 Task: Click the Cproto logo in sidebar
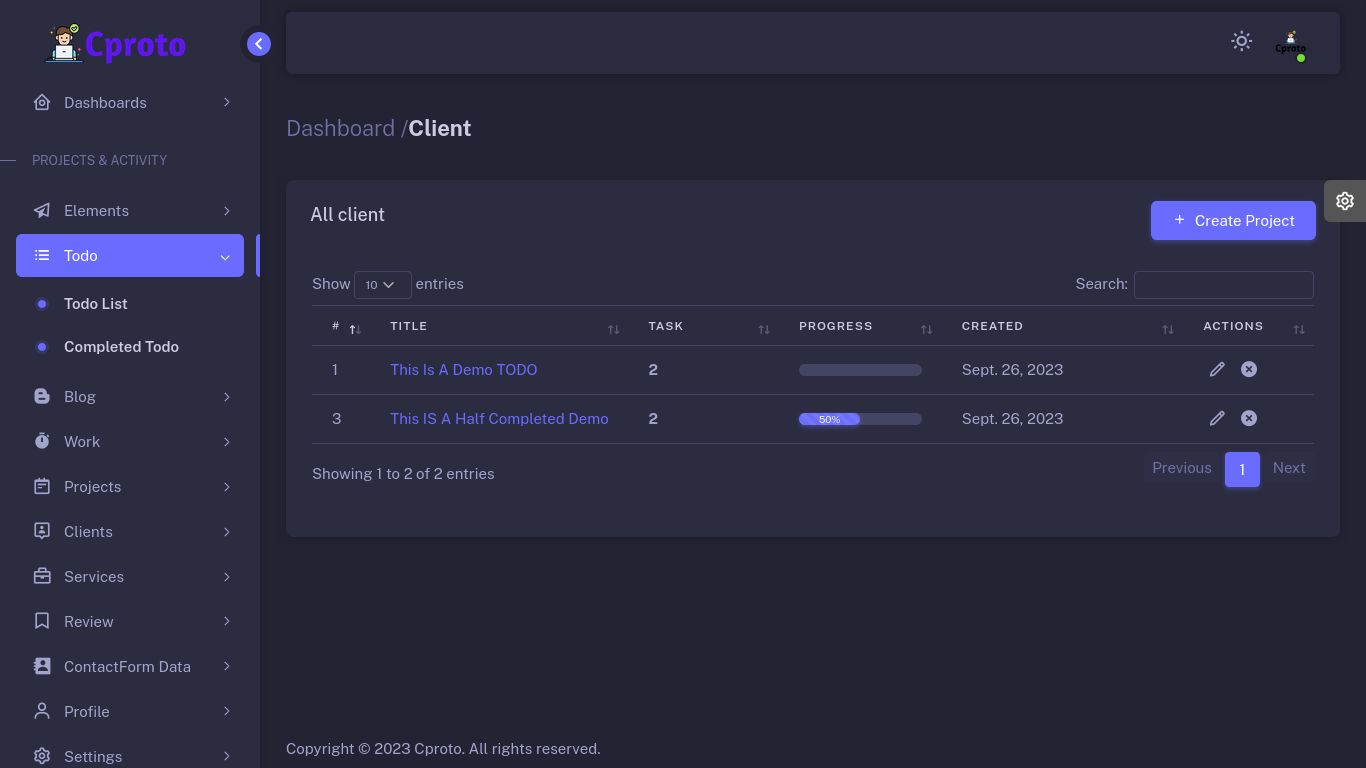click(x=116, y=44)
